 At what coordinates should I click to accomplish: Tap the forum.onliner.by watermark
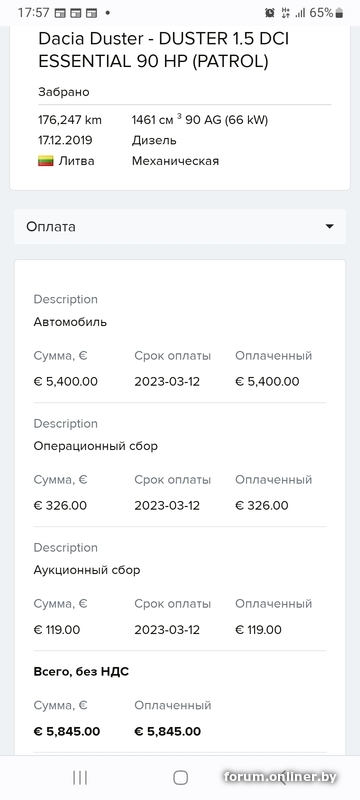tap(280, 777)
